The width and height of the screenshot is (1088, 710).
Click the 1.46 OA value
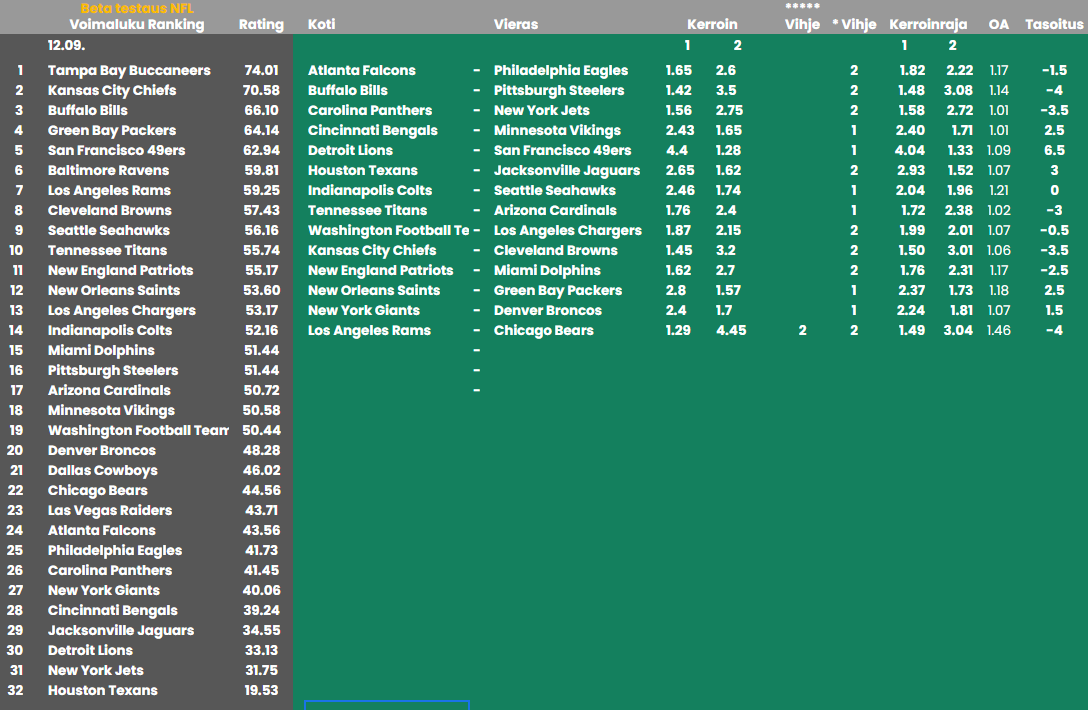click(998, 330)
